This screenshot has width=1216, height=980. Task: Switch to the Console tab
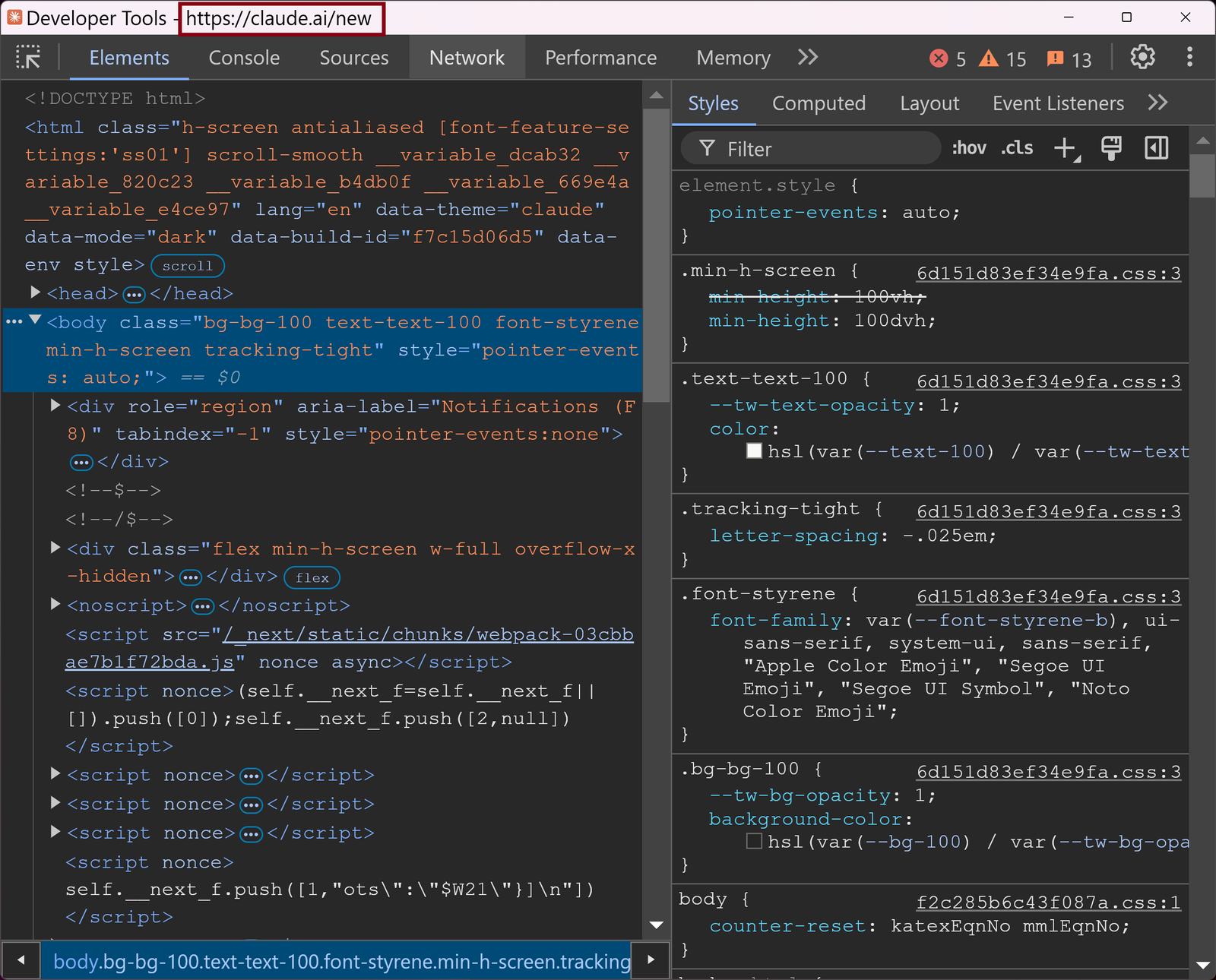pos(244,58)
